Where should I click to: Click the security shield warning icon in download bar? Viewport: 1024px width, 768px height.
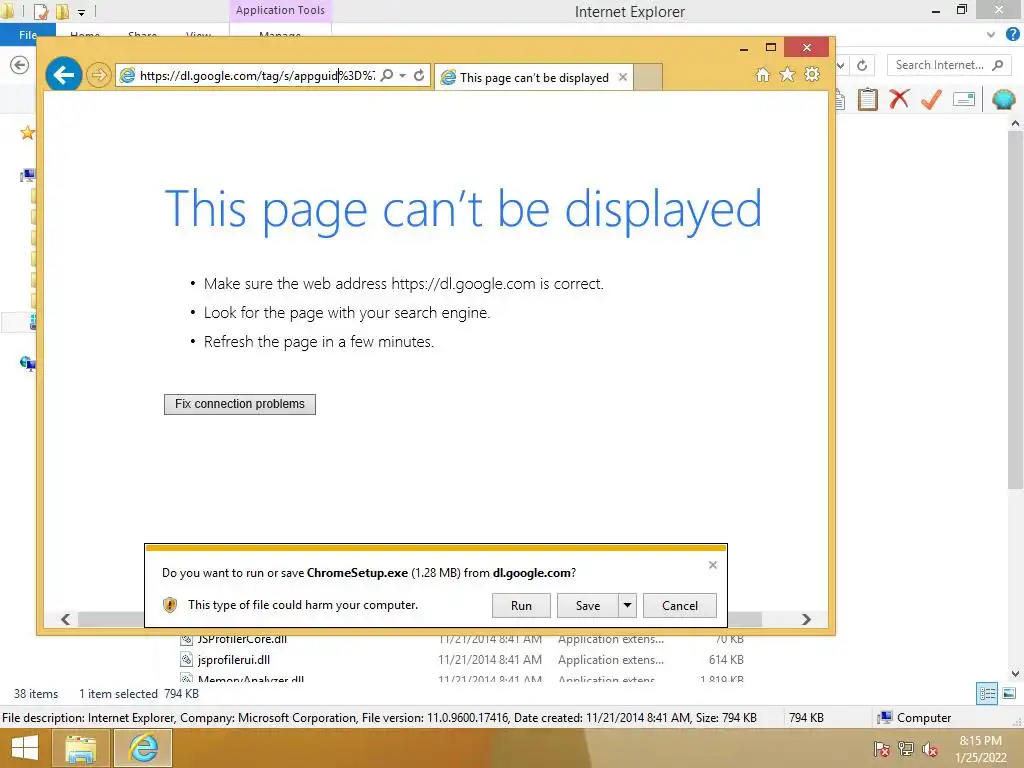point(170,605)
